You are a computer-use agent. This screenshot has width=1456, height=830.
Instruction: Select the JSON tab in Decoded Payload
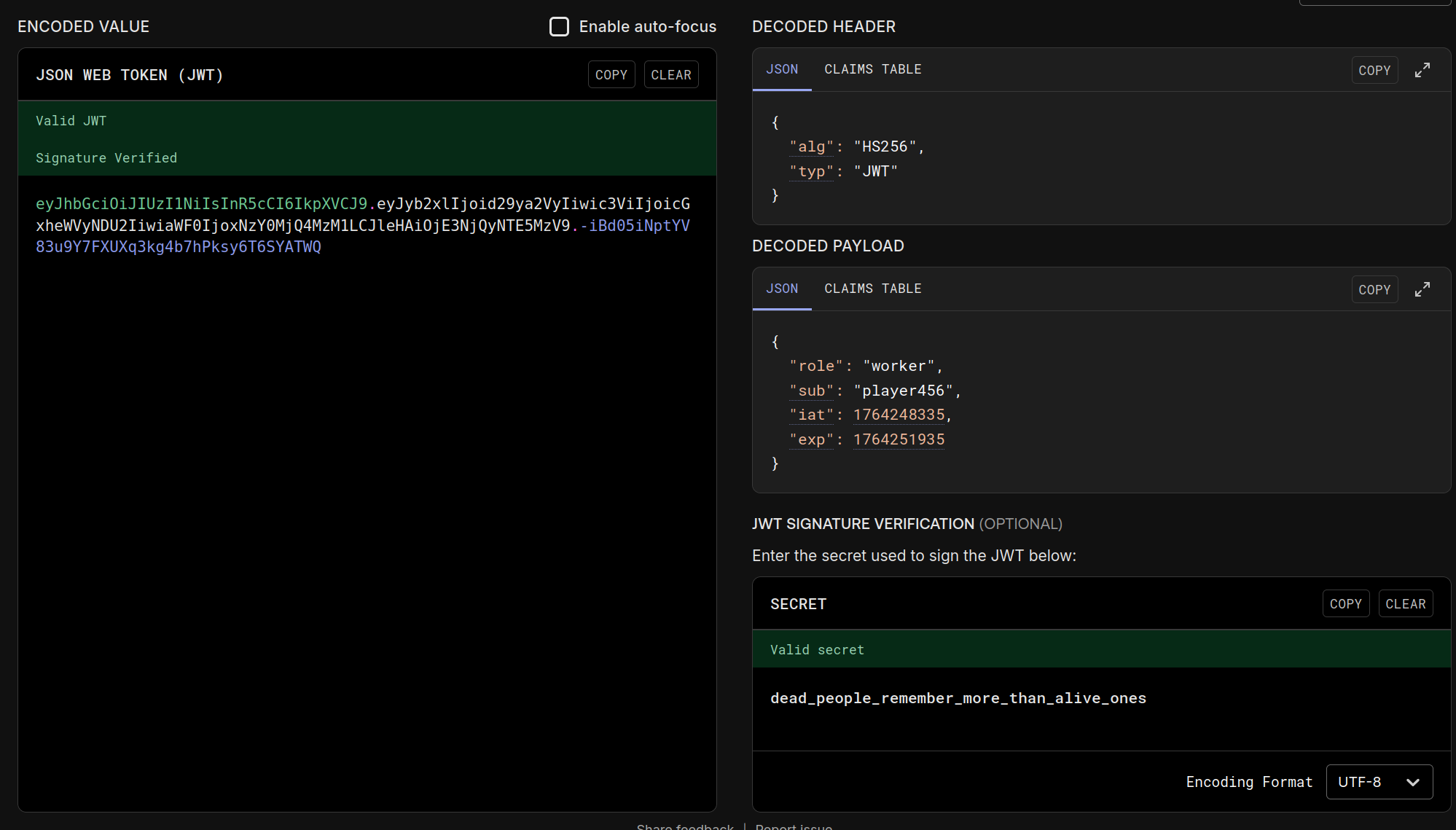(x=782, y=289)
